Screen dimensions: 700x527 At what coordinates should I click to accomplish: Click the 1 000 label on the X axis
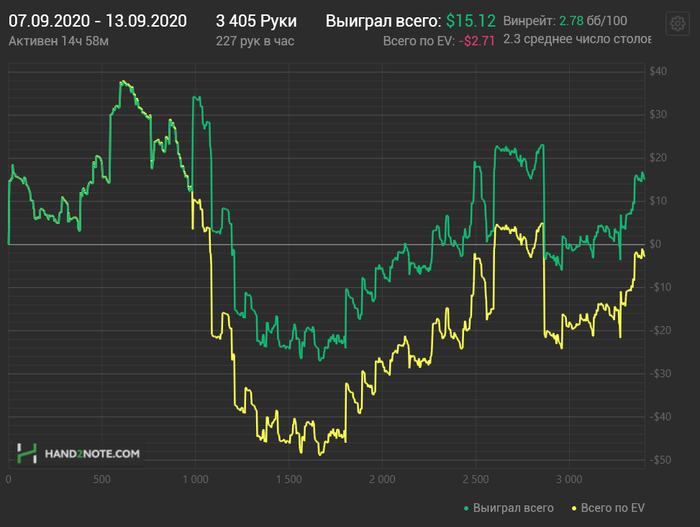pos(196,480)
